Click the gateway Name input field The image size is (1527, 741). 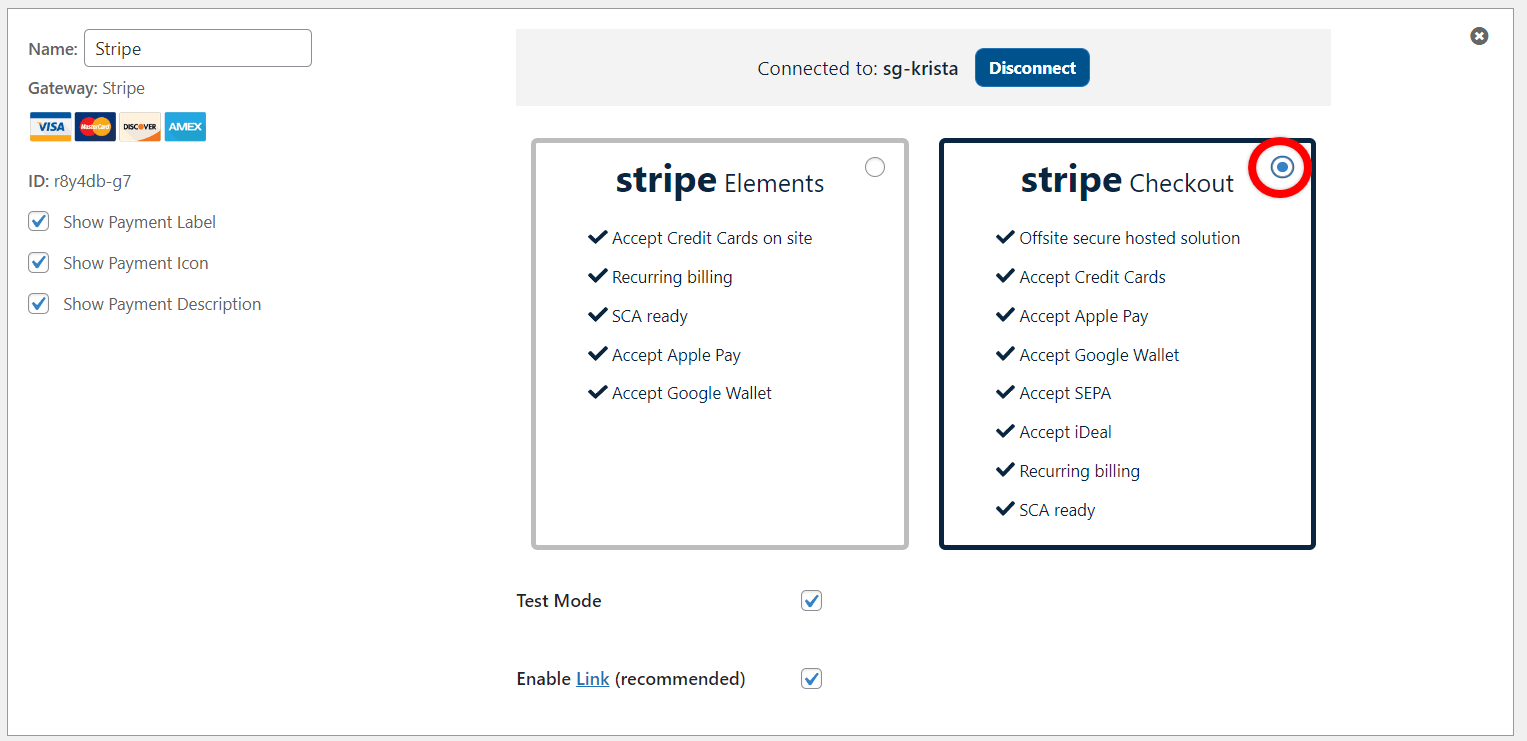[x=198, y=48]
